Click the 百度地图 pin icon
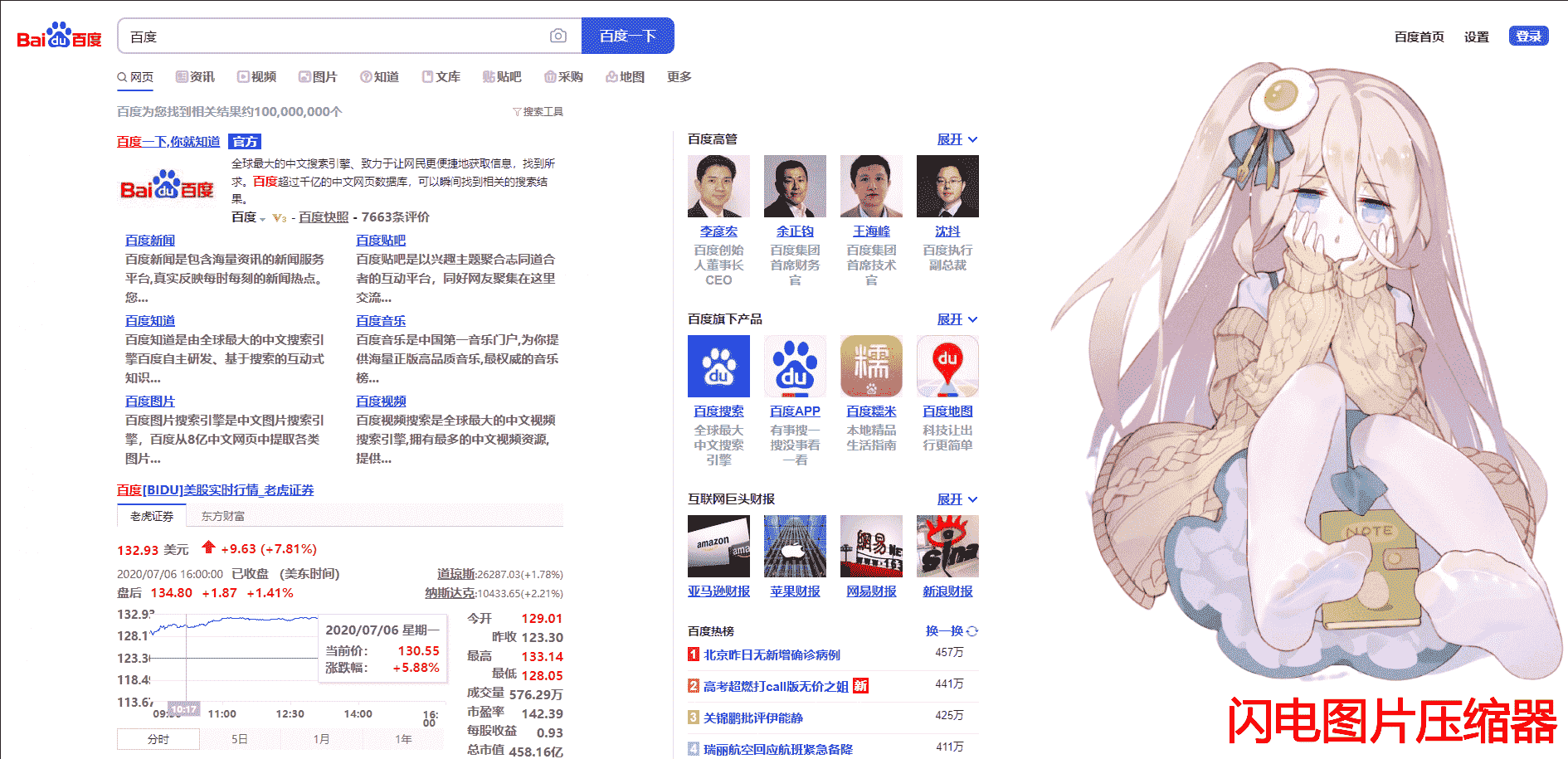The height and width of the screenshot is (759, 1568). click(x=947, y=367)
